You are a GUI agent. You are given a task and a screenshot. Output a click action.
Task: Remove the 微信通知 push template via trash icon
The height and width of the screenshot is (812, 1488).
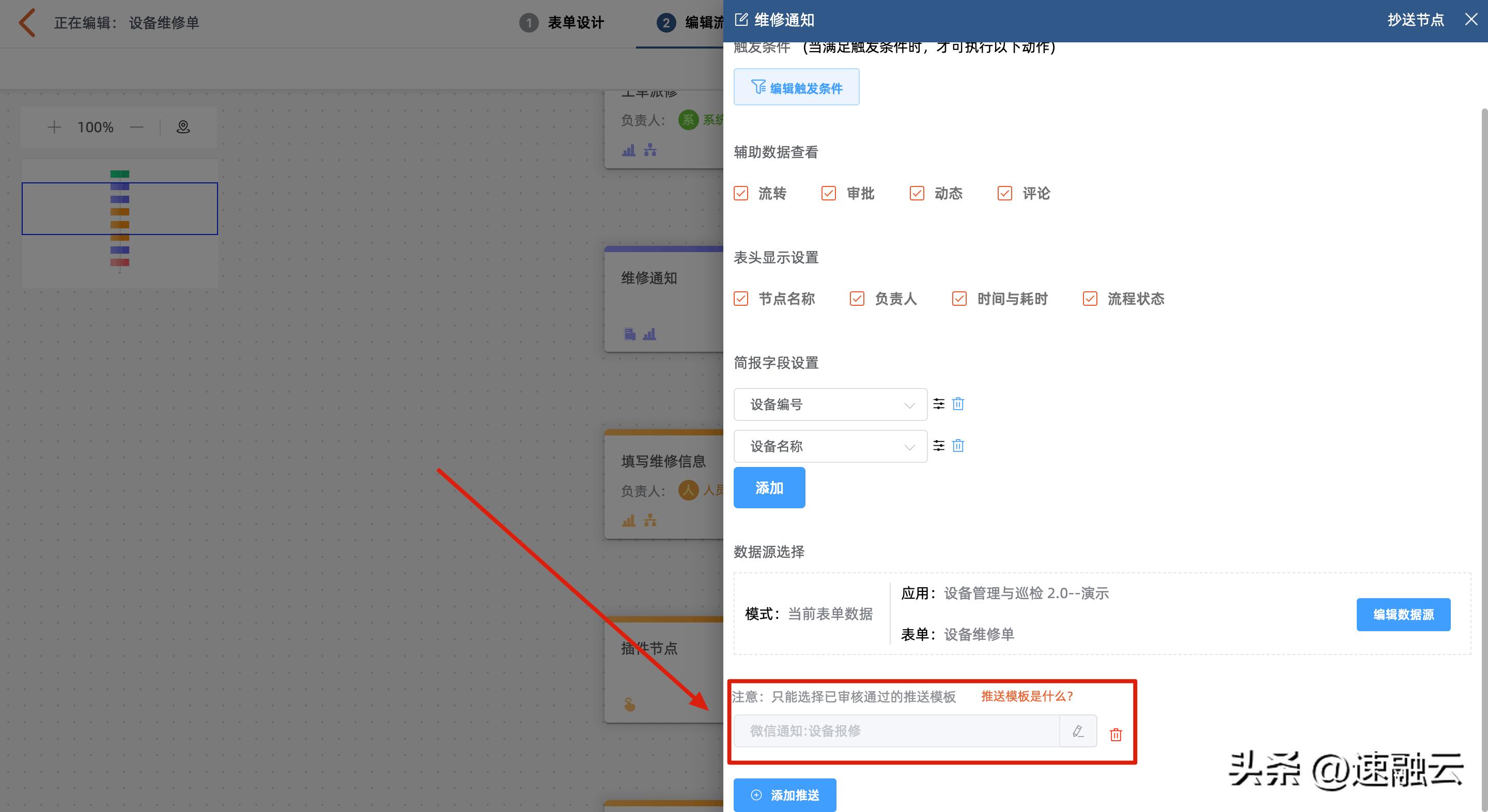[1115, 733]
